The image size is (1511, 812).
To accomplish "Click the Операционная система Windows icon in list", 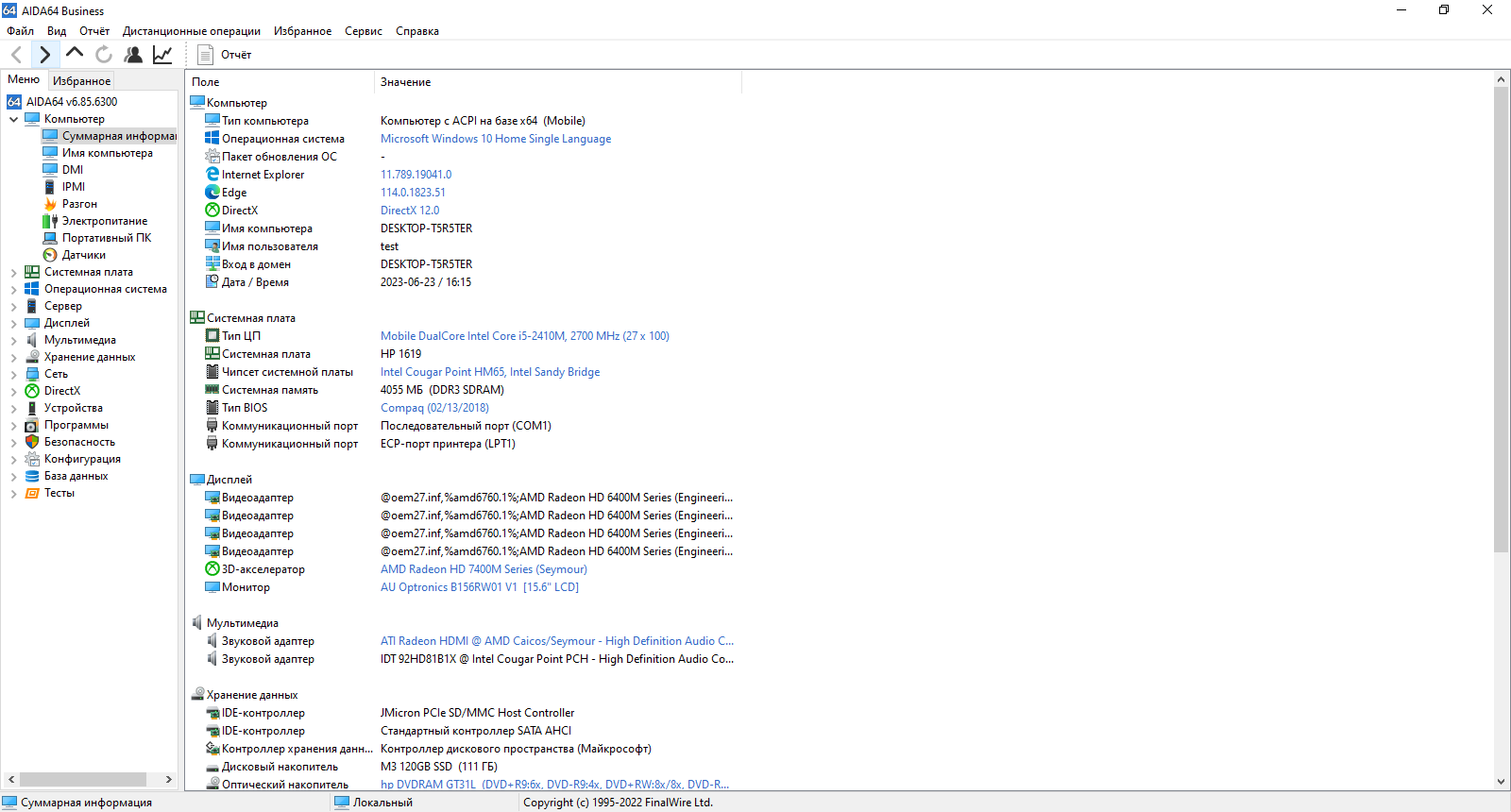I will tap(212, 138).
